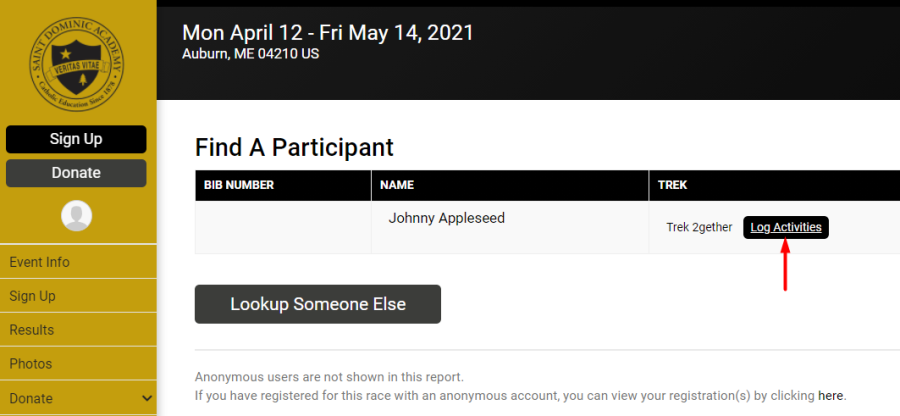Click the black Sign Up button
This screenshot has height=416, width=900.
[x=76, y=139]
